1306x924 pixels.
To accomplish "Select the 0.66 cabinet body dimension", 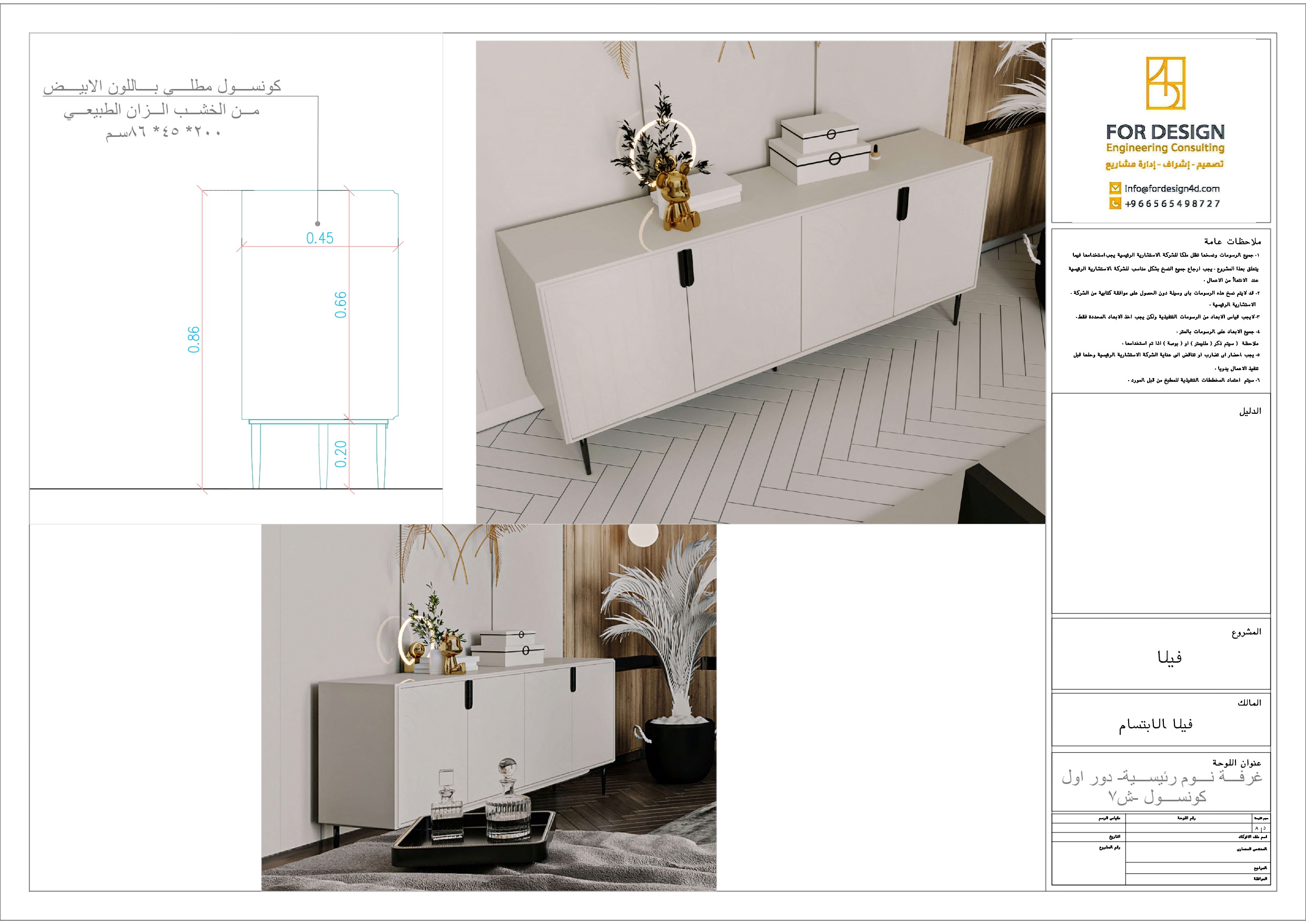I will (340, 304).
